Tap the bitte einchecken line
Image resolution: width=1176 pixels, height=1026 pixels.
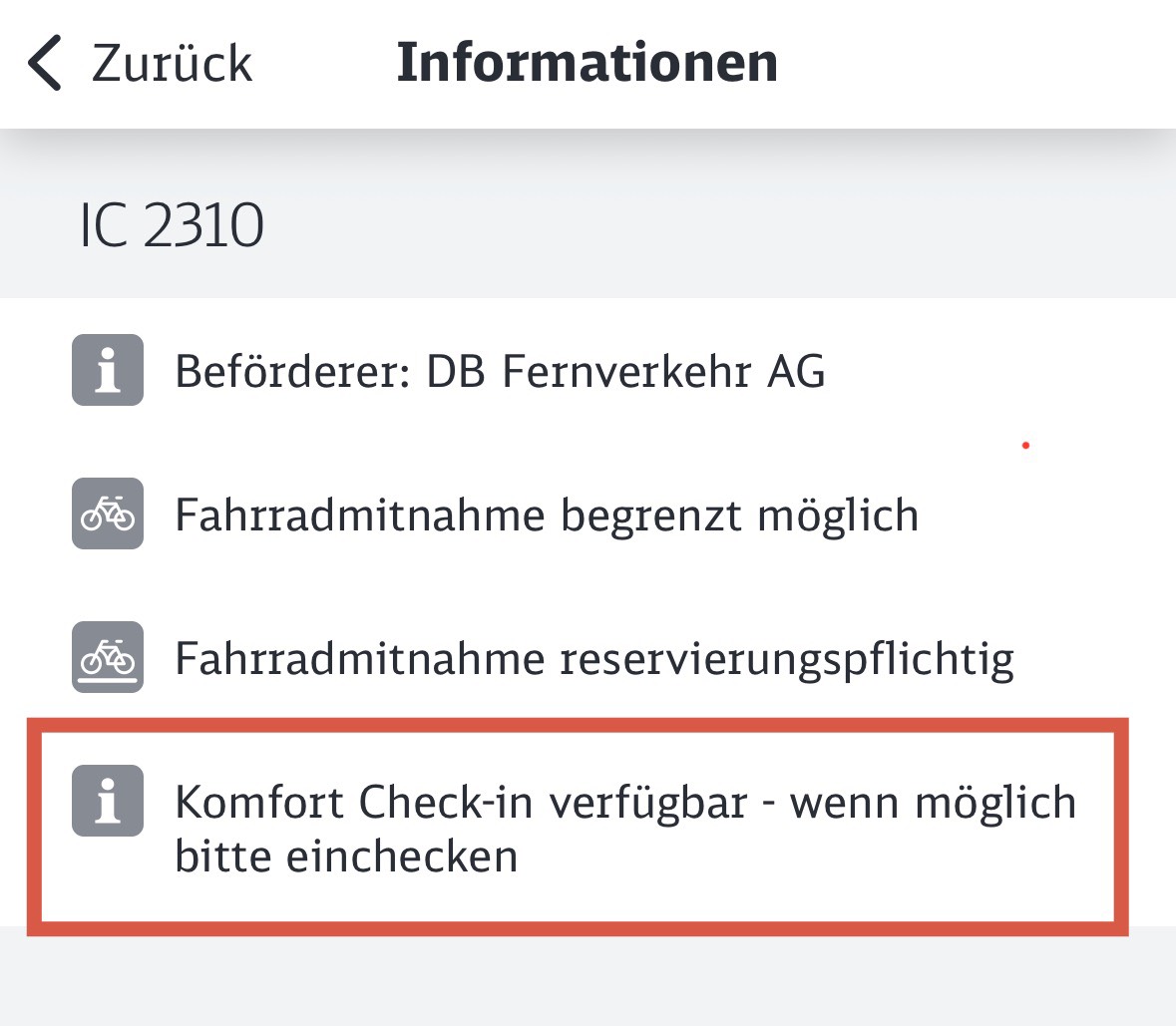[346, 856]
